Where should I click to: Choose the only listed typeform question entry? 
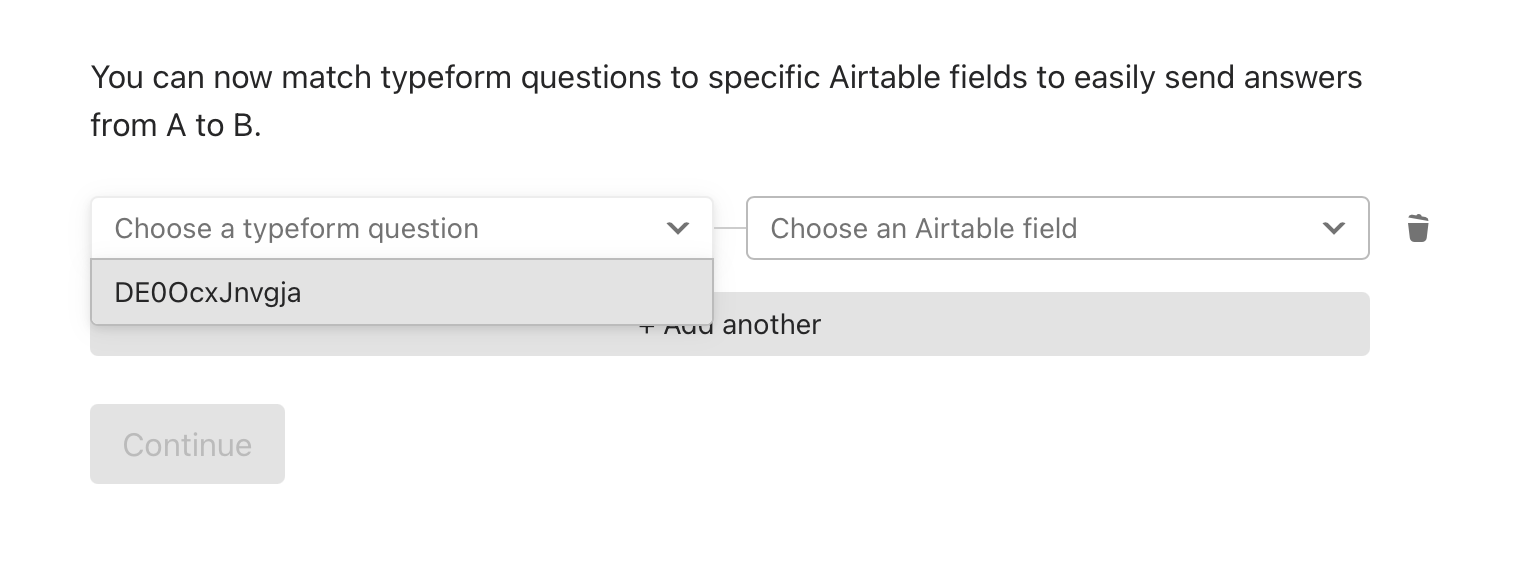(x=402, y=292)
